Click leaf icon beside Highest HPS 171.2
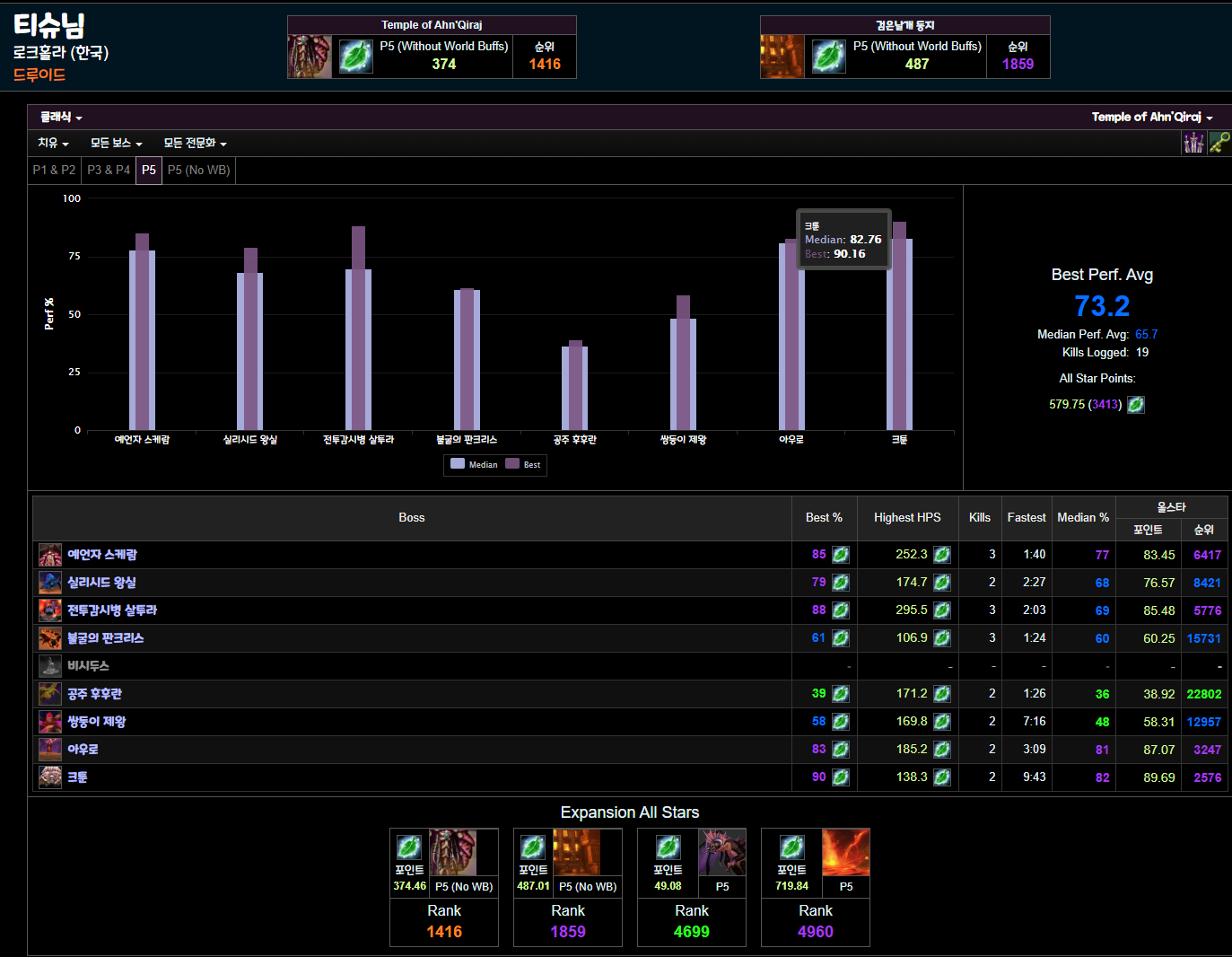 point(942,694)
